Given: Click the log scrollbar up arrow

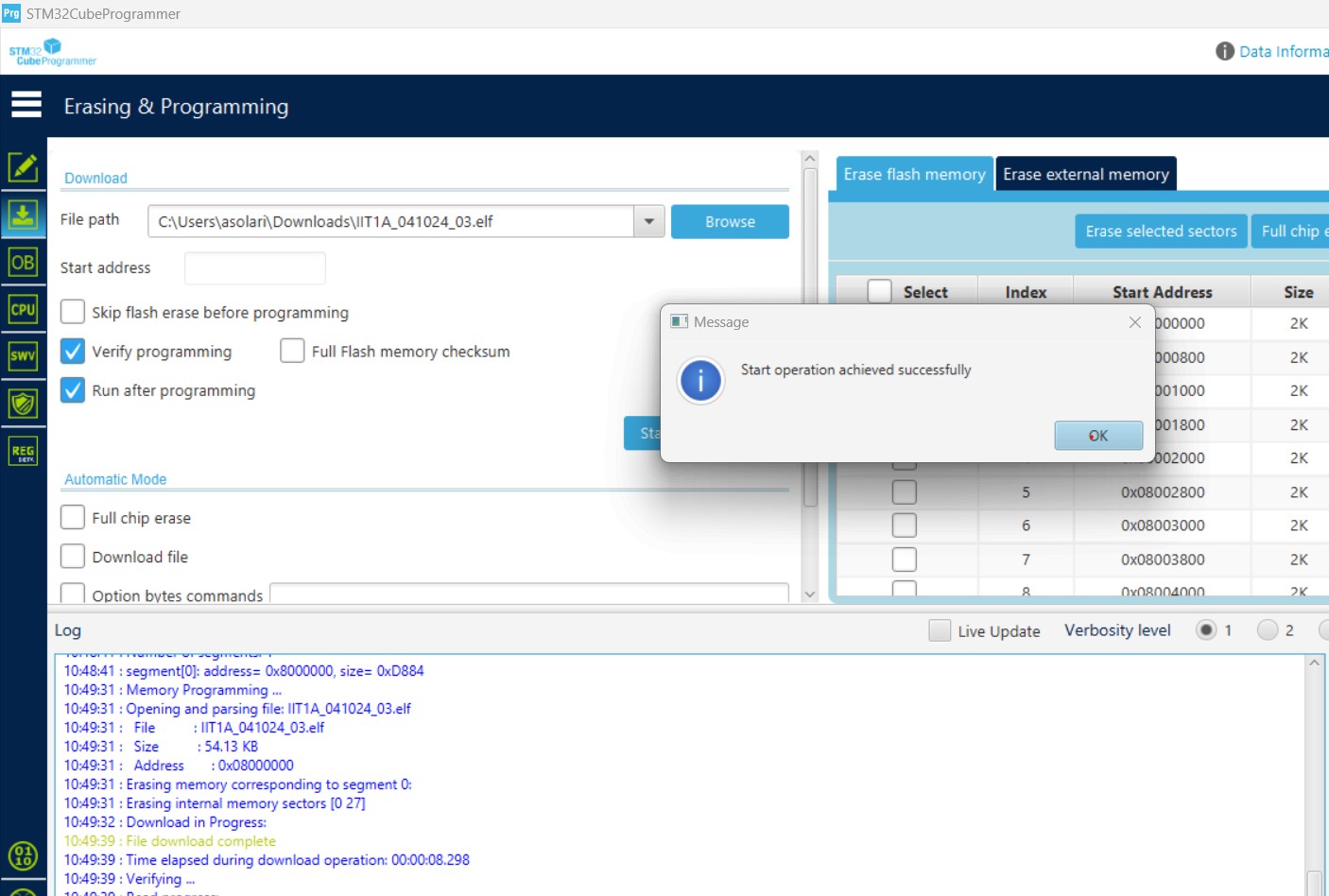Looking at the screenshot, I should [x=1314, y=663].
